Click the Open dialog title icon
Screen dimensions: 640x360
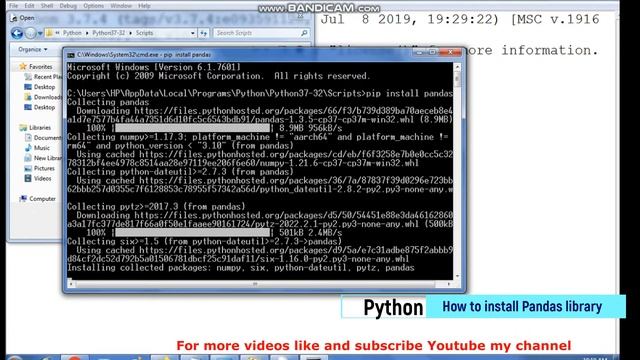coord(14,18)
